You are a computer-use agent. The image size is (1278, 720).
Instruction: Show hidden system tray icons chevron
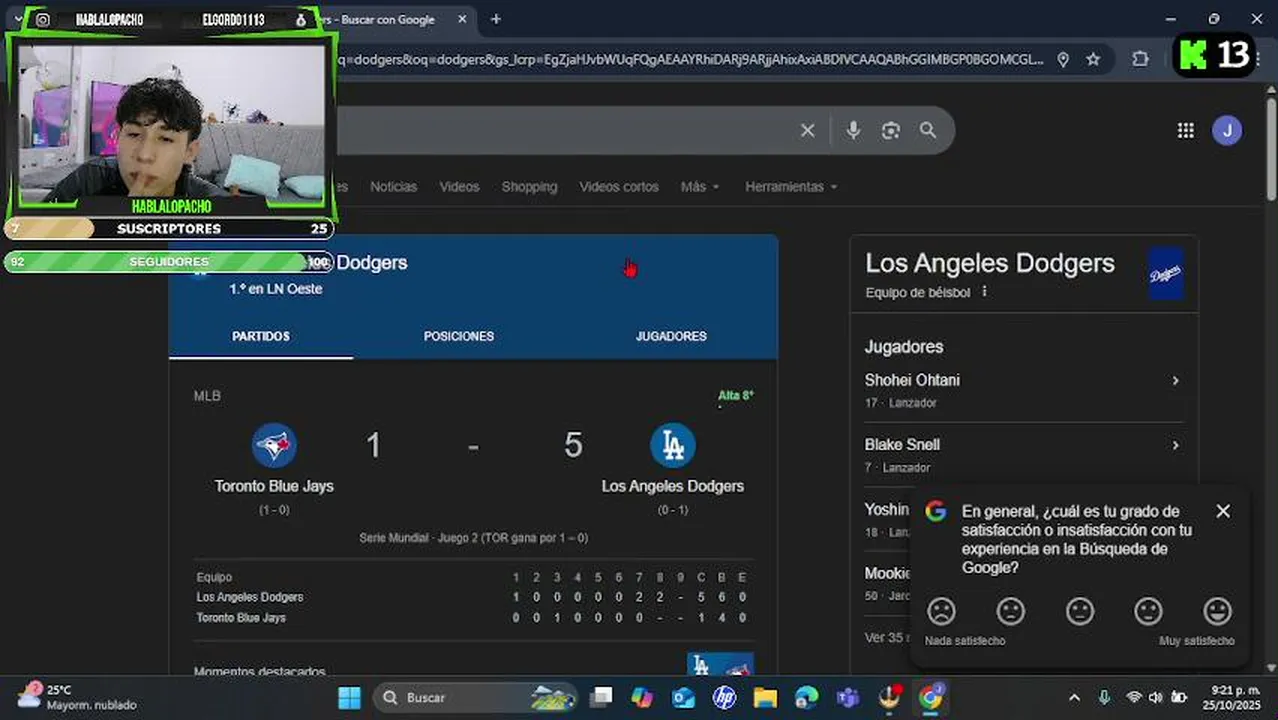click(1074, 697)
